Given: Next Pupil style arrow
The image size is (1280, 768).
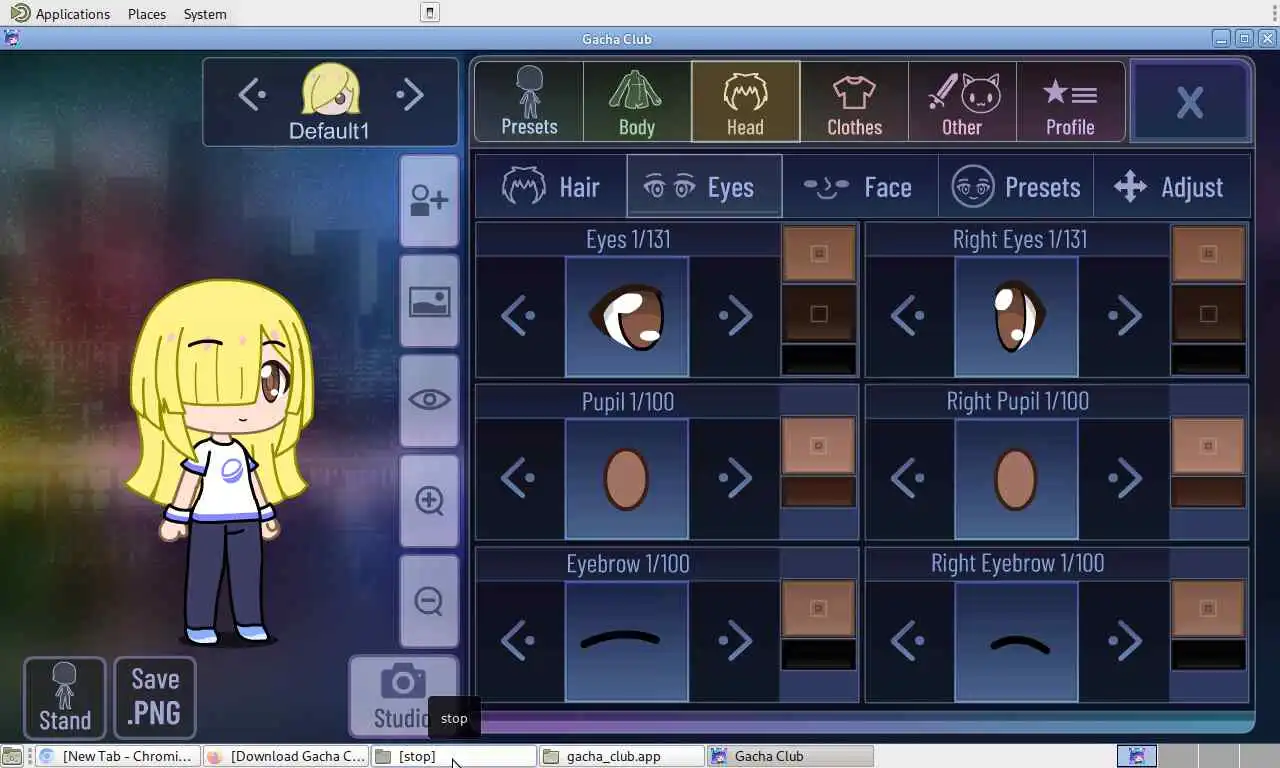Looking at the screenshot, I should point(734,478).
